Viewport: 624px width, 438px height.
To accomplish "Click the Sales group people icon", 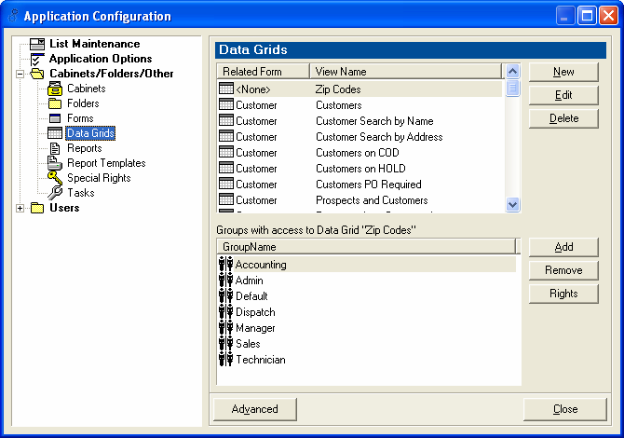I will click(226, 344).
